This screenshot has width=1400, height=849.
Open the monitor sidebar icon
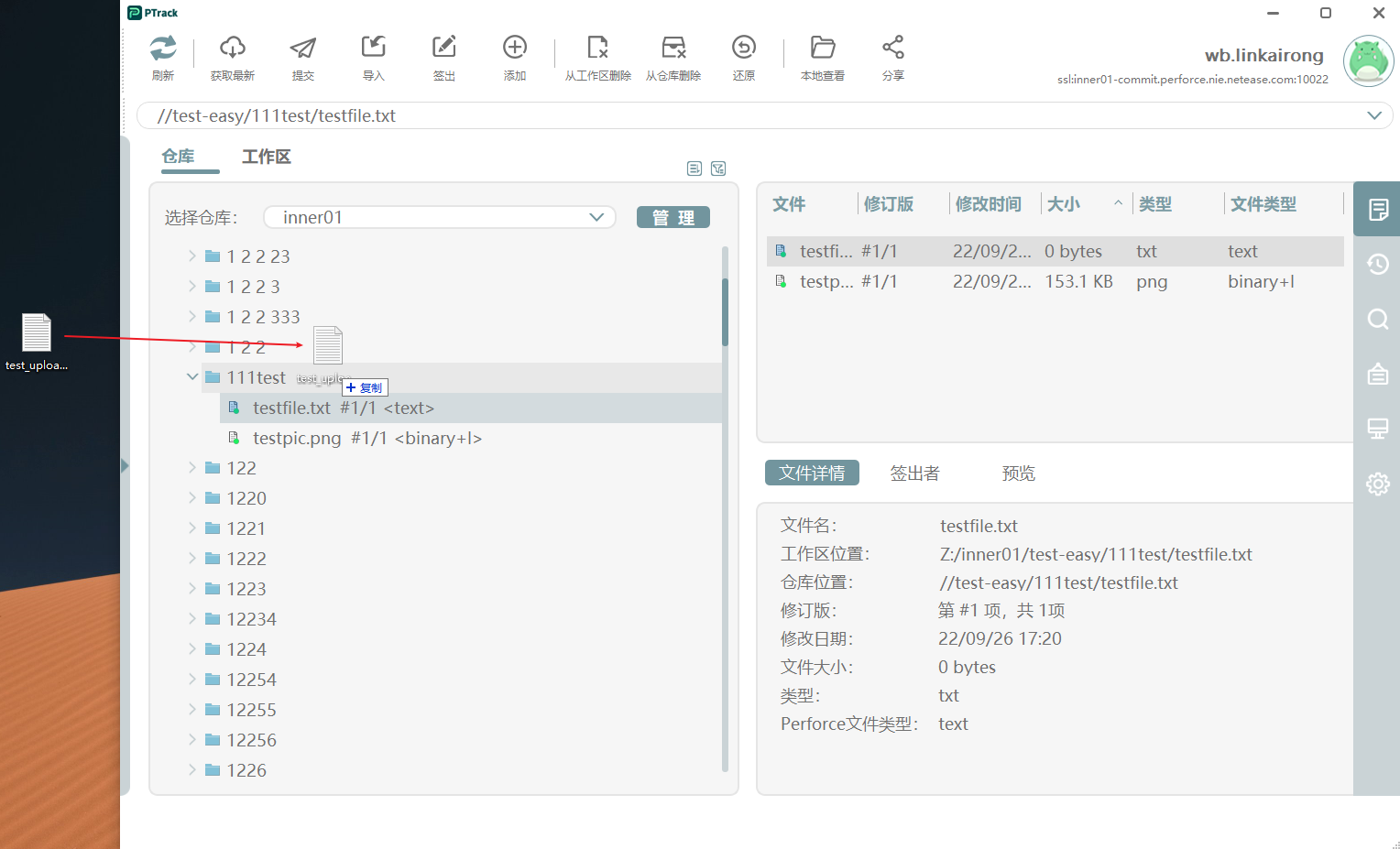1378,428
